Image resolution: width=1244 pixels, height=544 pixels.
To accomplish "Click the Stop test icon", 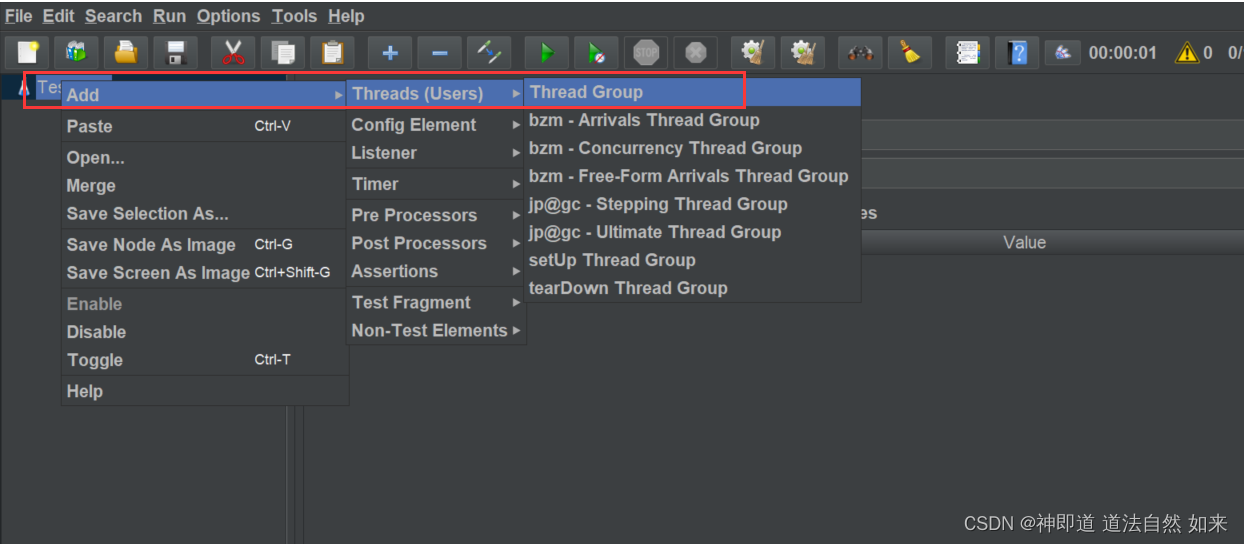I will [646, 53].
